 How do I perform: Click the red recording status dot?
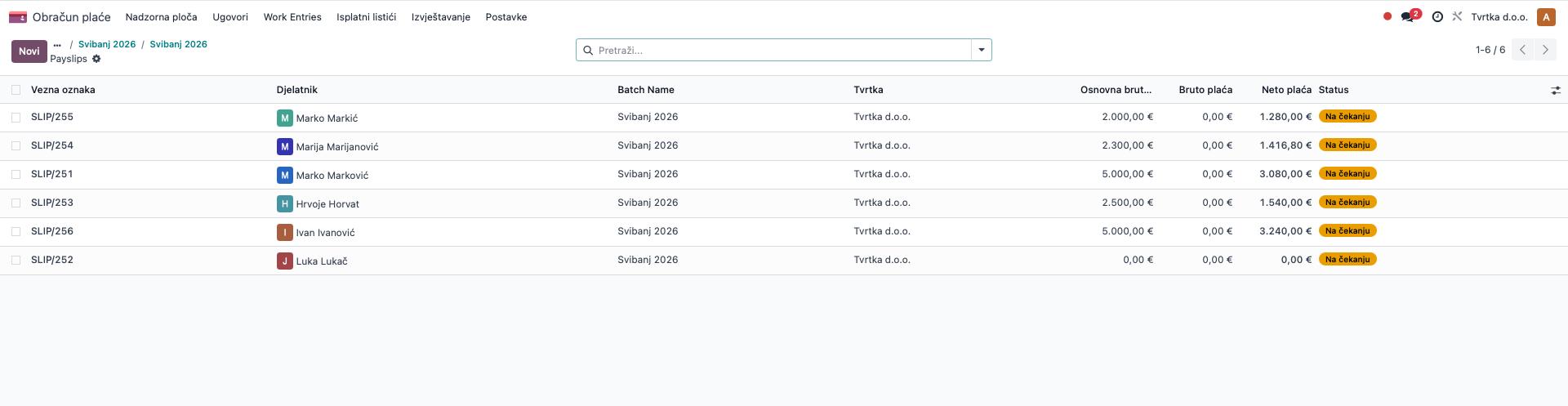point(1388,16)
